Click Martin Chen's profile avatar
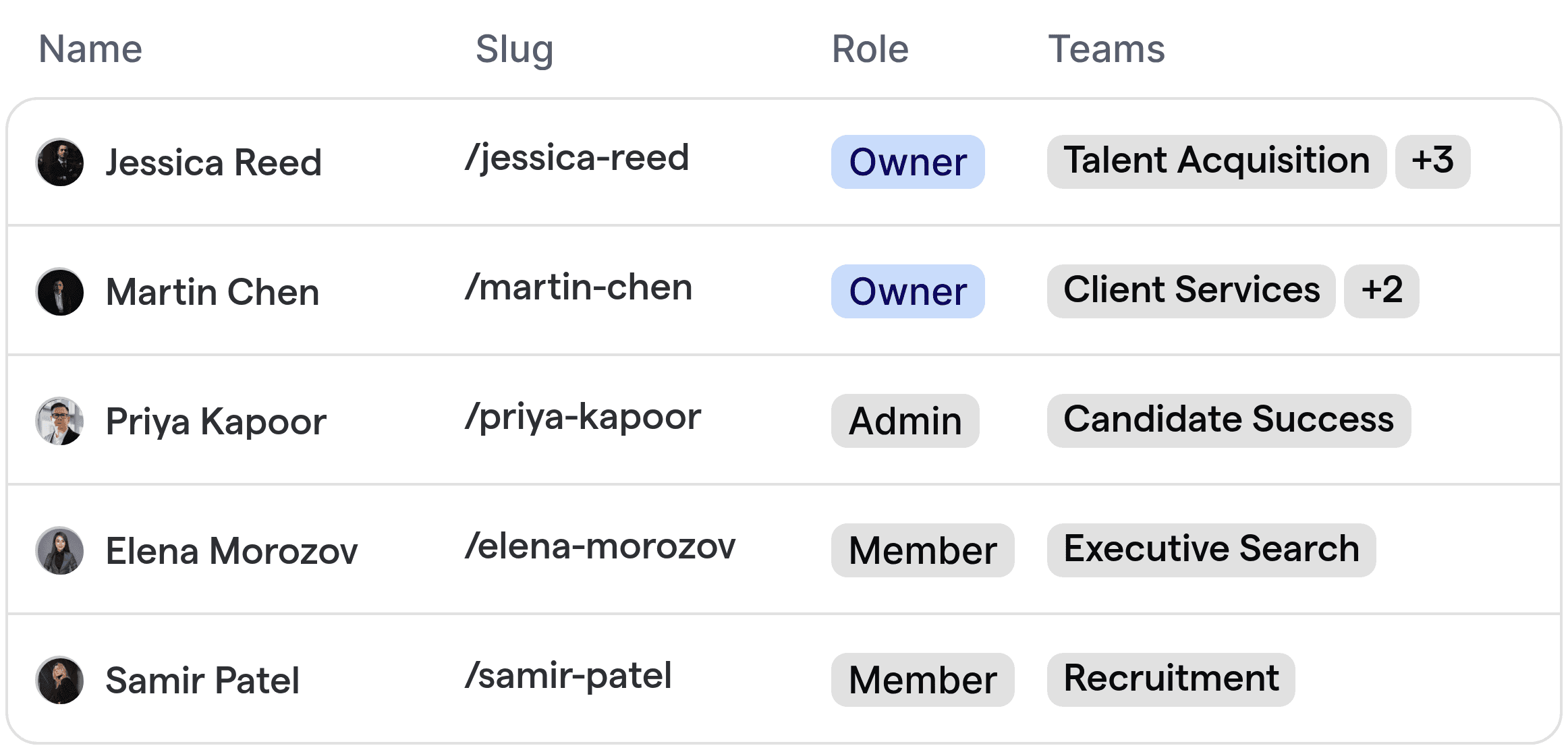 point(60,291)
